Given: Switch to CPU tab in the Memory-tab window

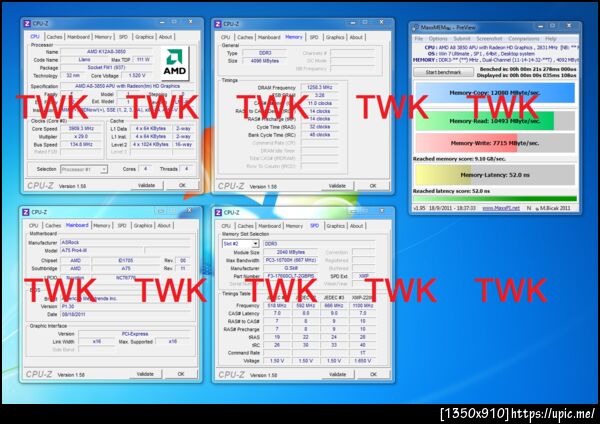Looking at the screenshot, I should (x=225, y=38).
